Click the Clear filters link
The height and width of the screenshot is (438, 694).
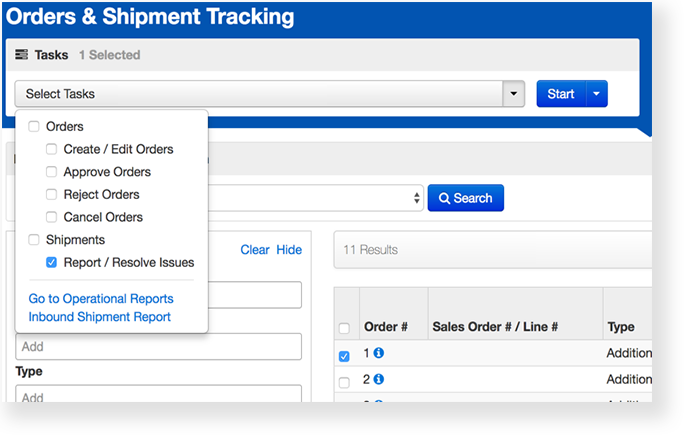(254, 250)
